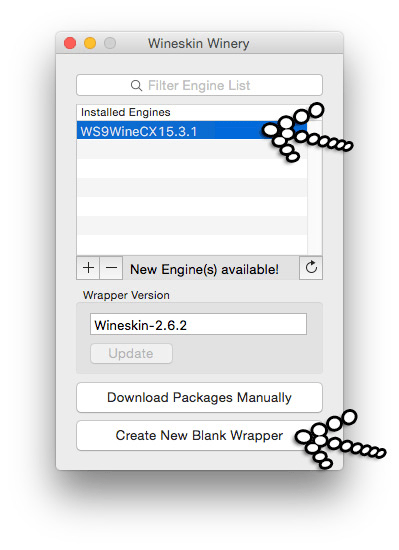Create New Blank Wrapper
399x550 pixels.
pyautogui.click(x=199, y=435)
